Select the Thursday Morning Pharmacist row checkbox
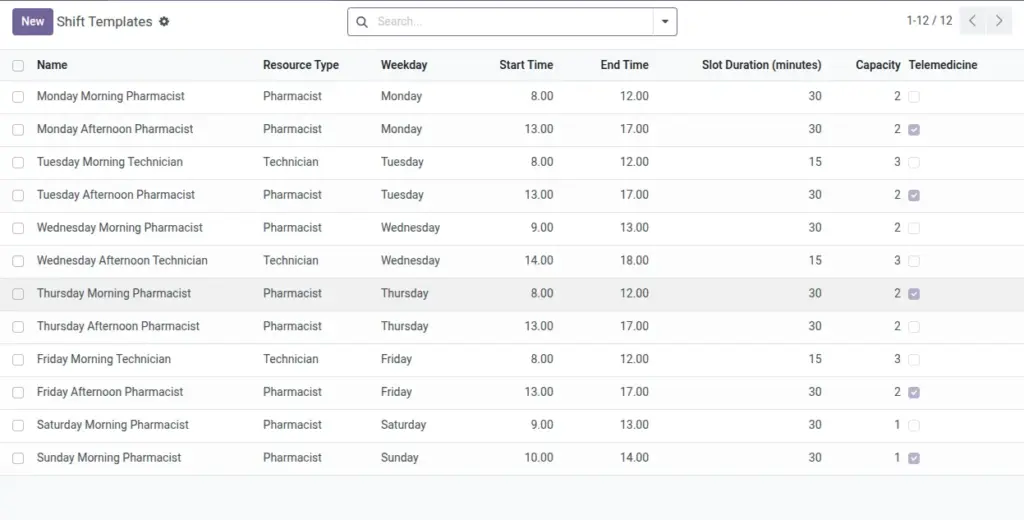Image resolution: width=1024 pixels, height=520 pixels. point(18,294)
